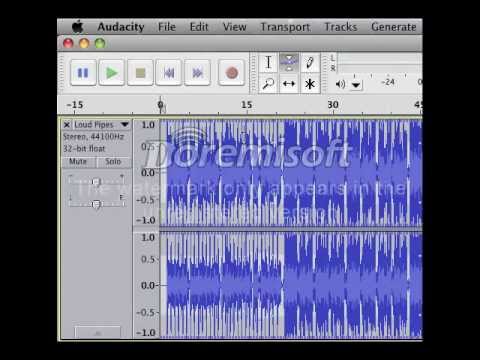Click the 30 second mark on timeline

333,105
